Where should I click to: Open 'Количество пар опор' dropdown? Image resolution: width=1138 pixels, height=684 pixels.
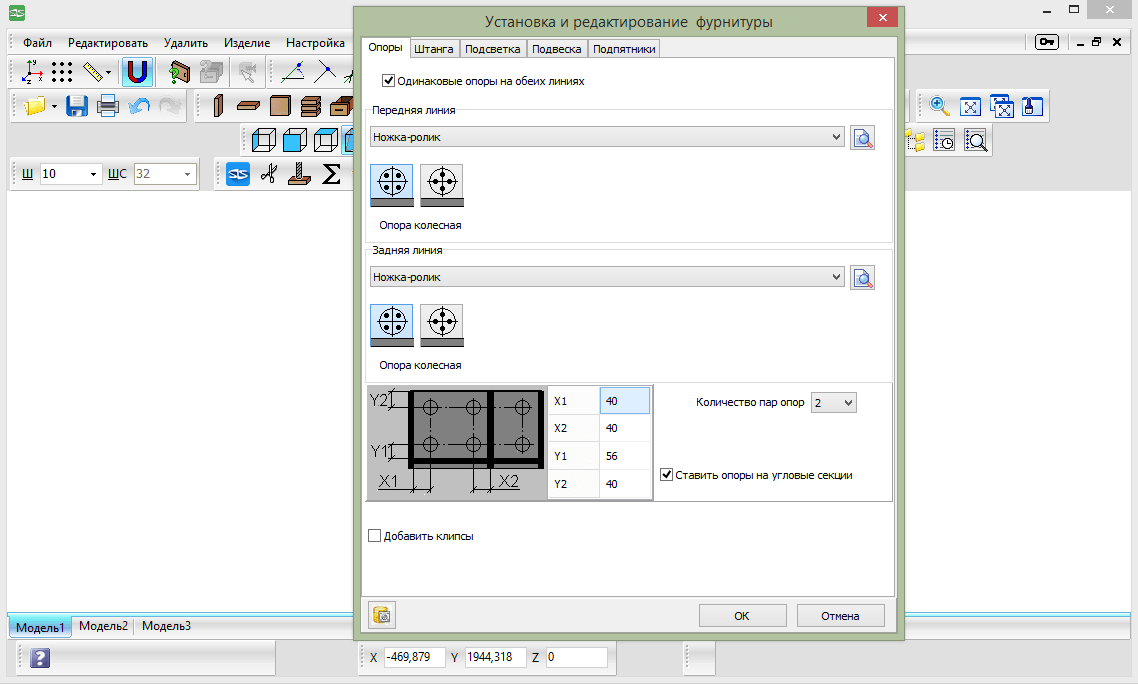pyautogui.click(x=833, y=402)
